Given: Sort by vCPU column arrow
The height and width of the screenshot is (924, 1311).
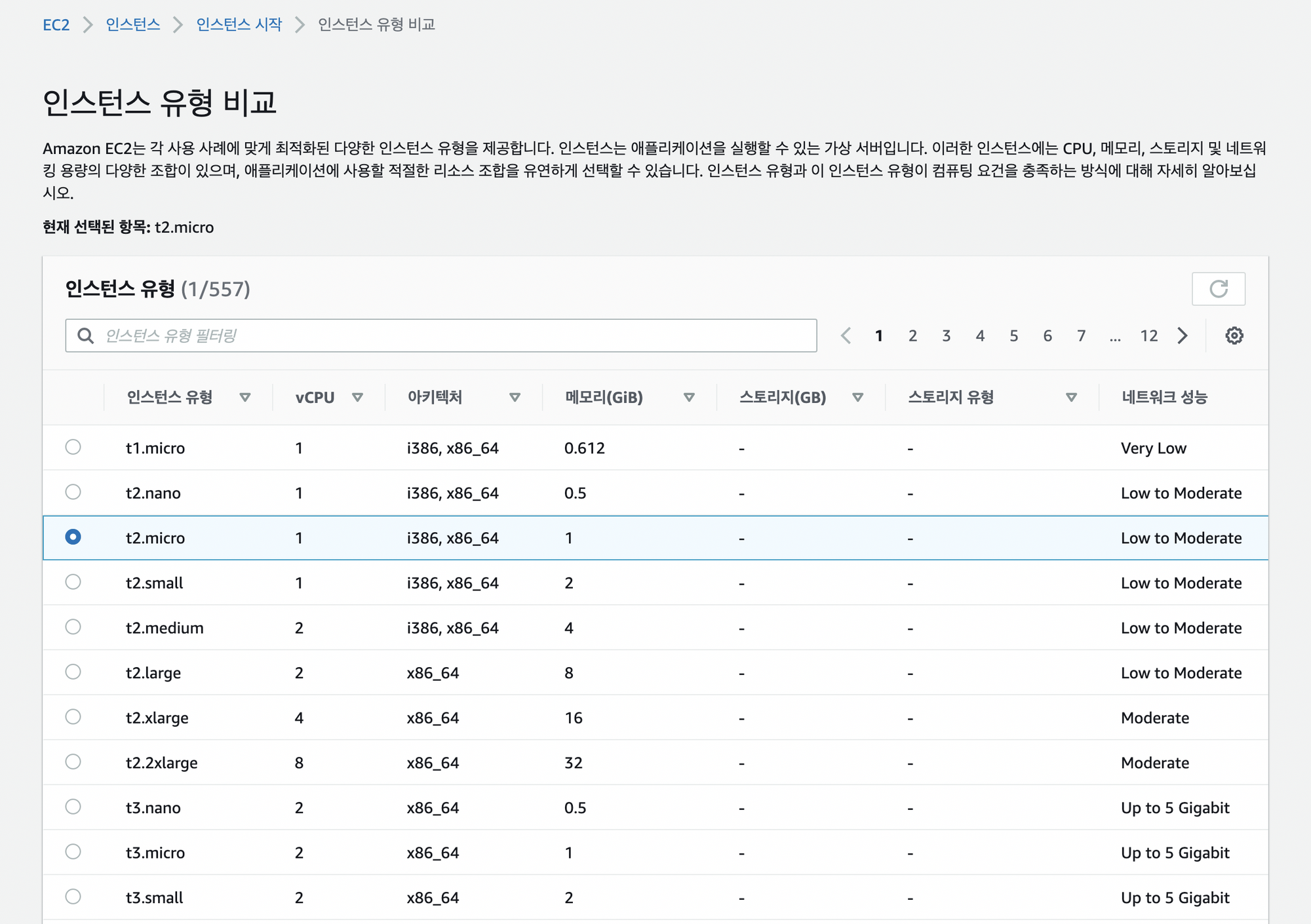Looking at the screenshot, I should (x=357, y=397).
